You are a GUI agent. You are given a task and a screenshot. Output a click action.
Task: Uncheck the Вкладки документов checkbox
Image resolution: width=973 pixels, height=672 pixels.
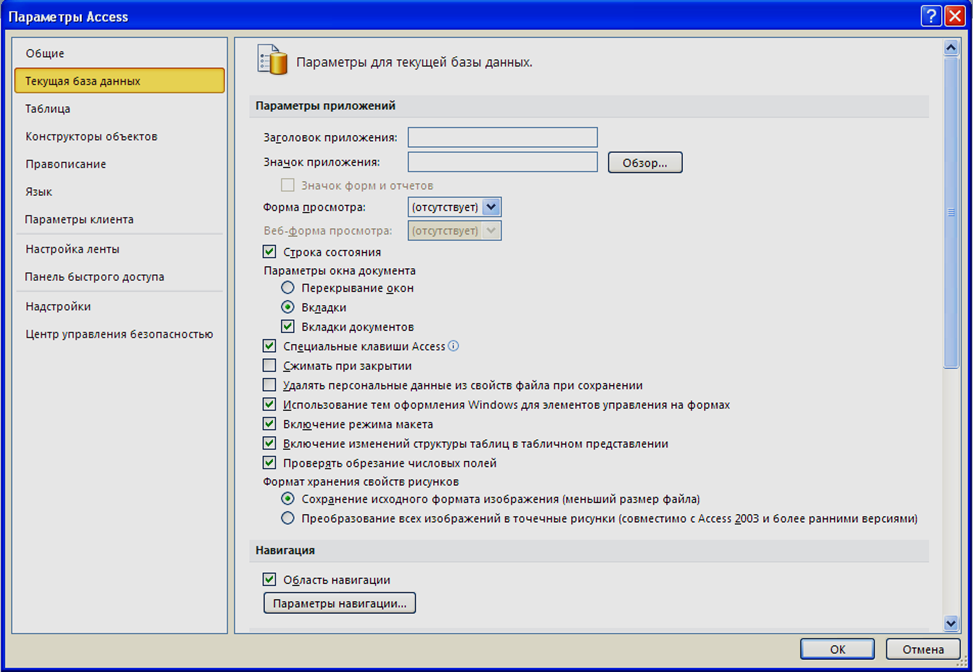pos(288,326)
